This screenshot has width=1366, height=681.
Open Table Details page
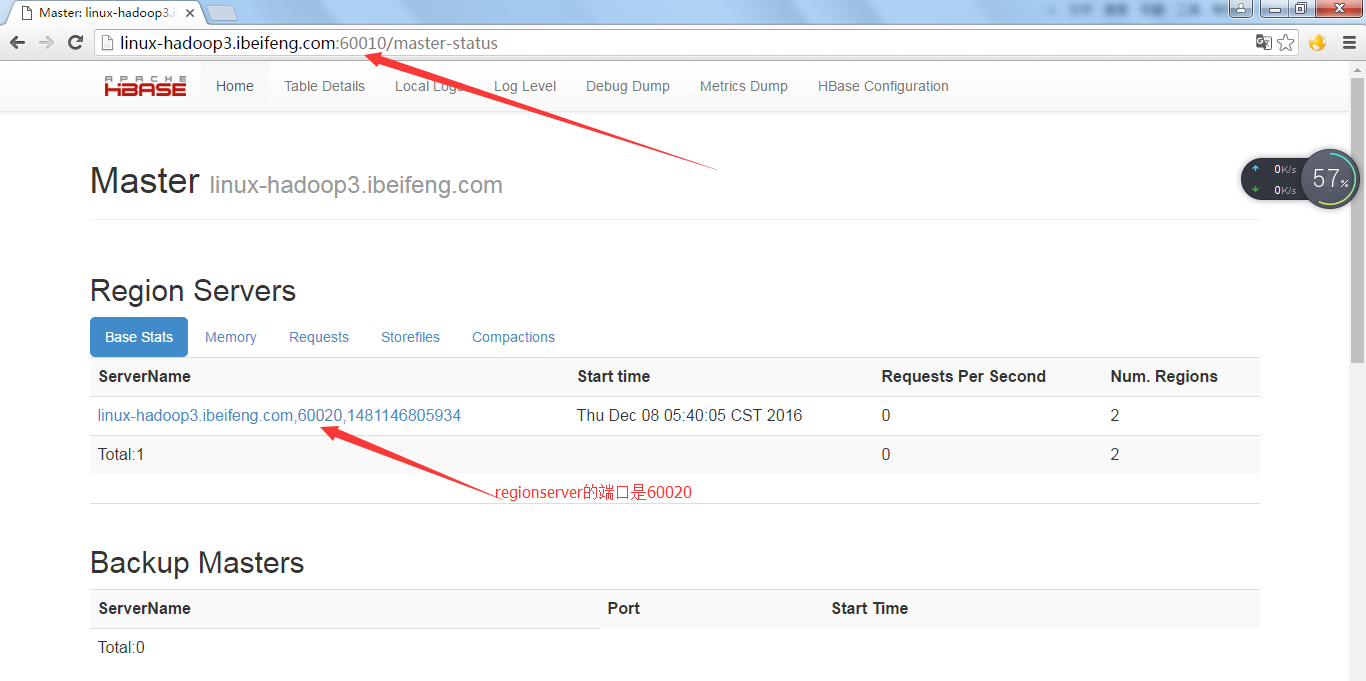coord(324,86)
